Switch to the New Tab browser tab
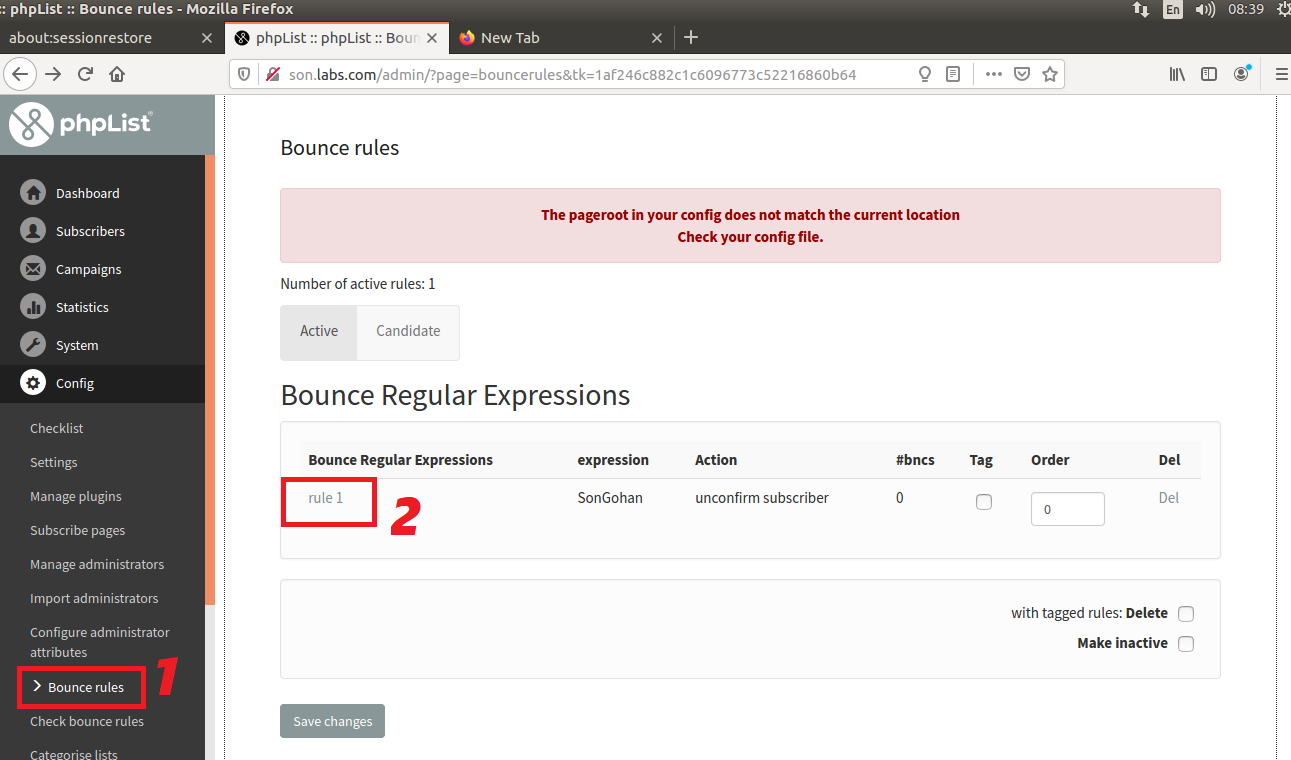This screenshot has width=1291, height=760. click(x=510, y=37)
